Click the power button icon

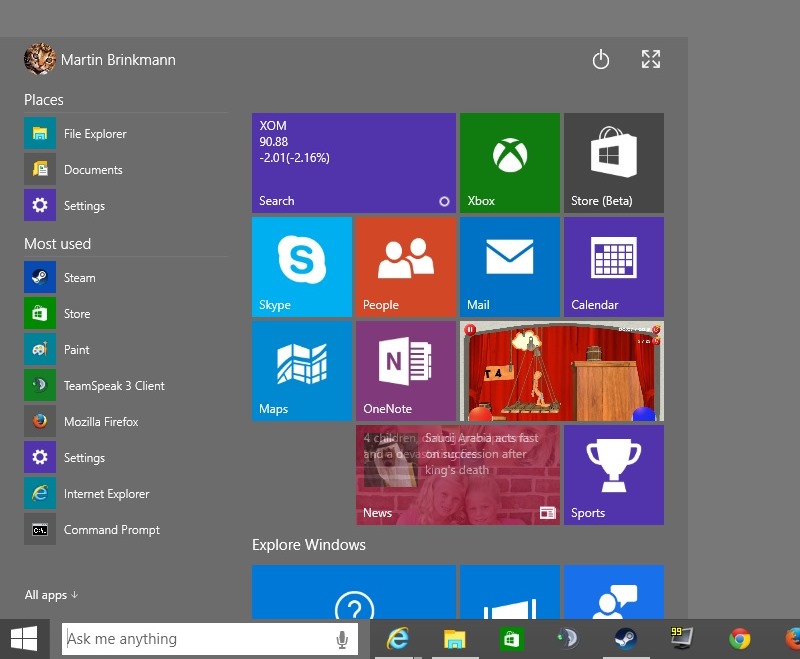[601, 59]
